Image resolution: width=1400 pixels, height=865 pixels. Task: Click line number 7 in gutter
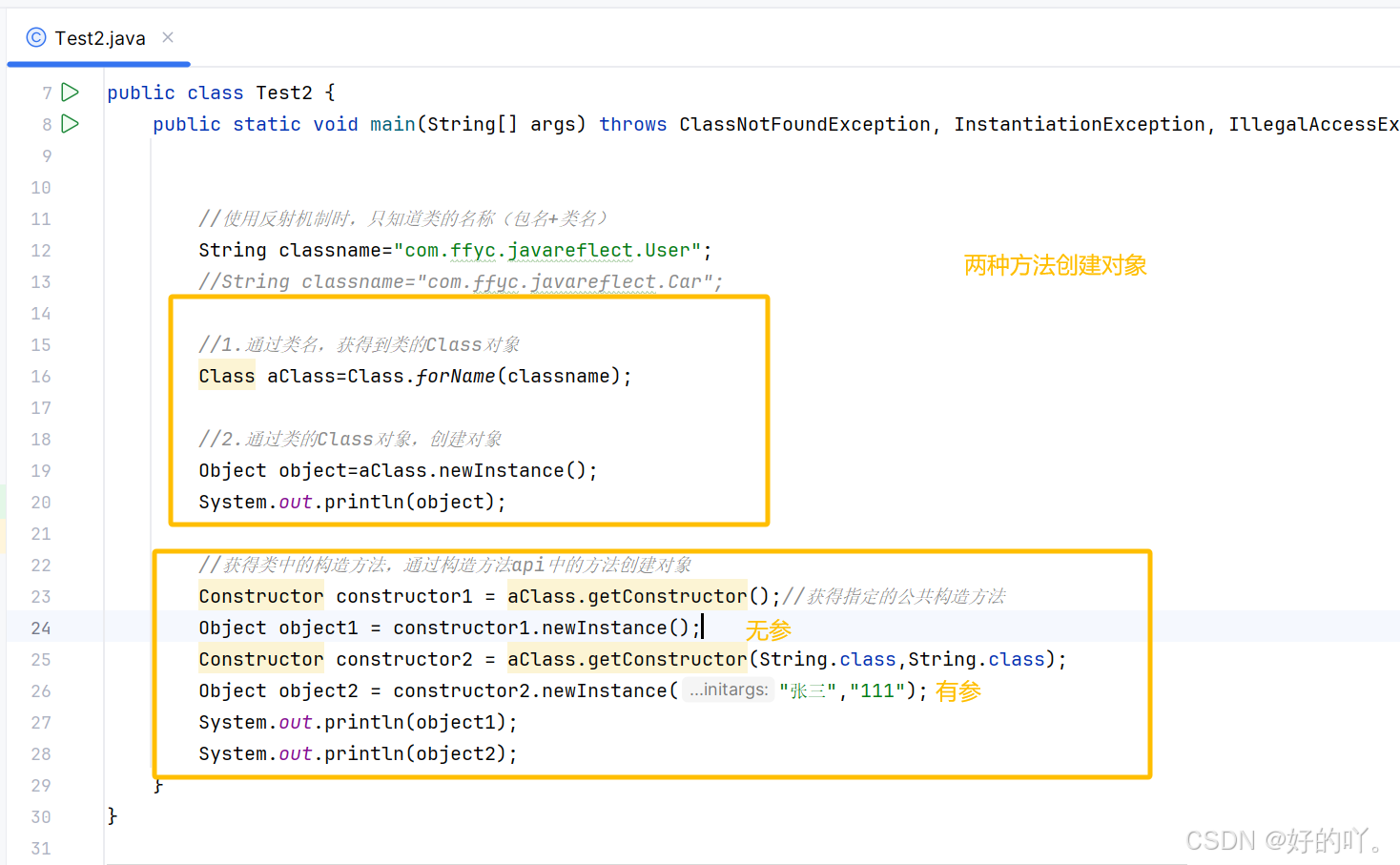coord(47,93)
